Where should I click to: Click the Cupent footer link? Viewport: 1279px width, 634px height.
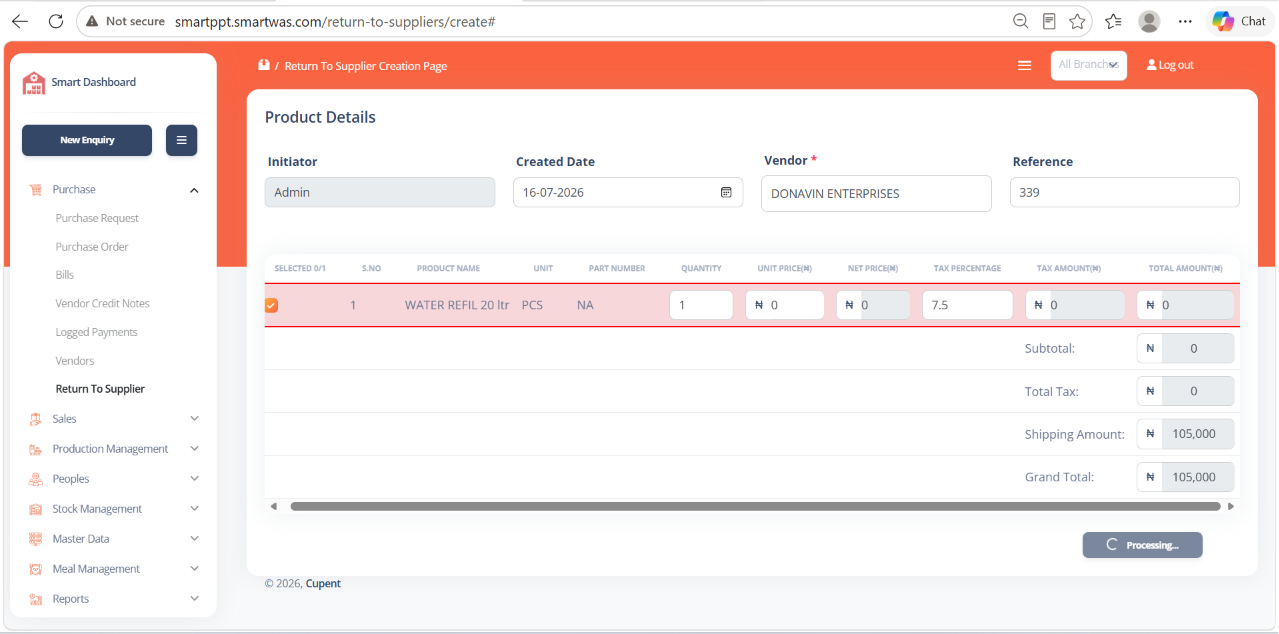[323, 584]
